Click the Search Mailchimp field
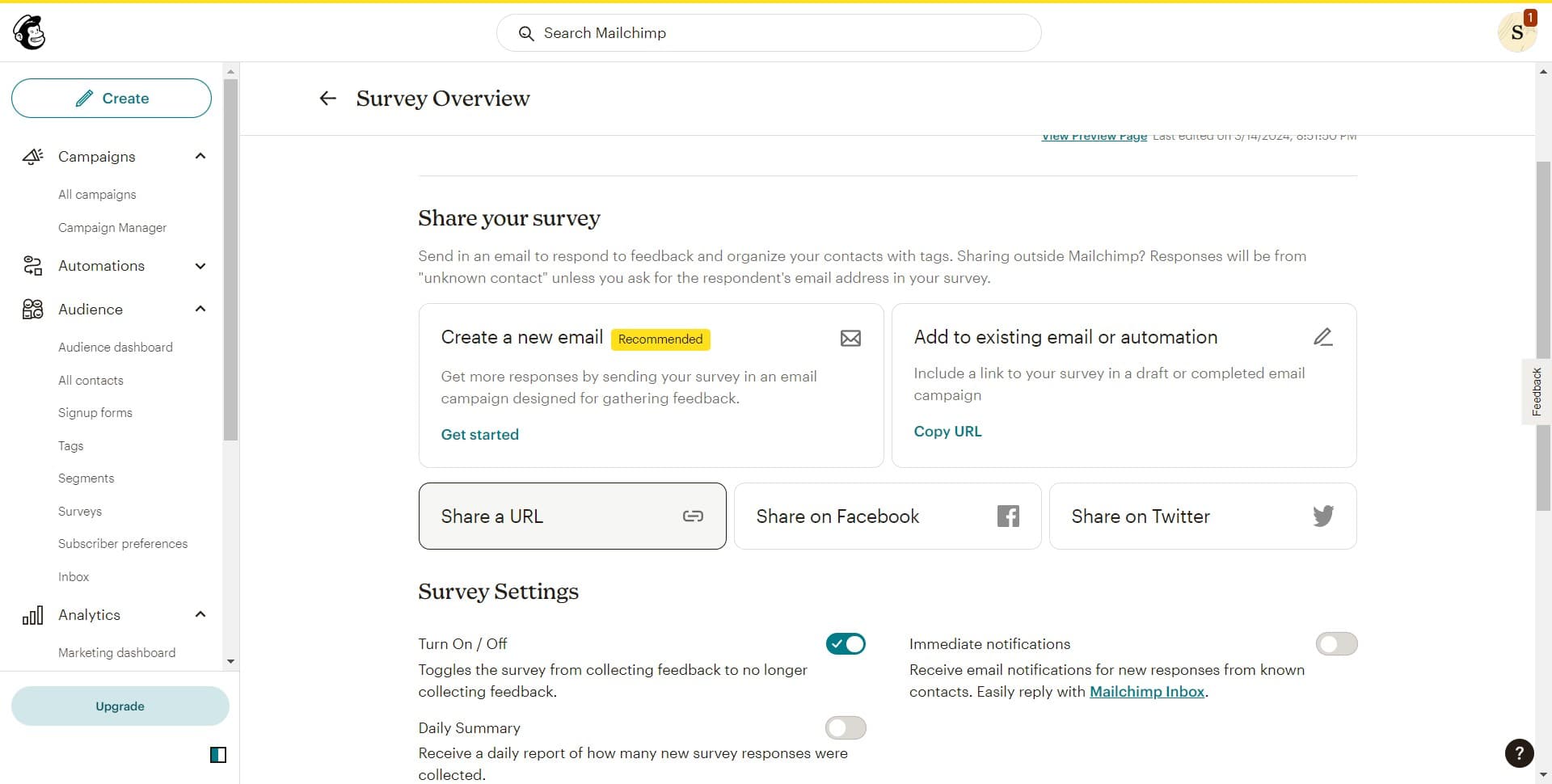Image resolution: width=1552 pixels, height=784 pixels. pos(768,33)
